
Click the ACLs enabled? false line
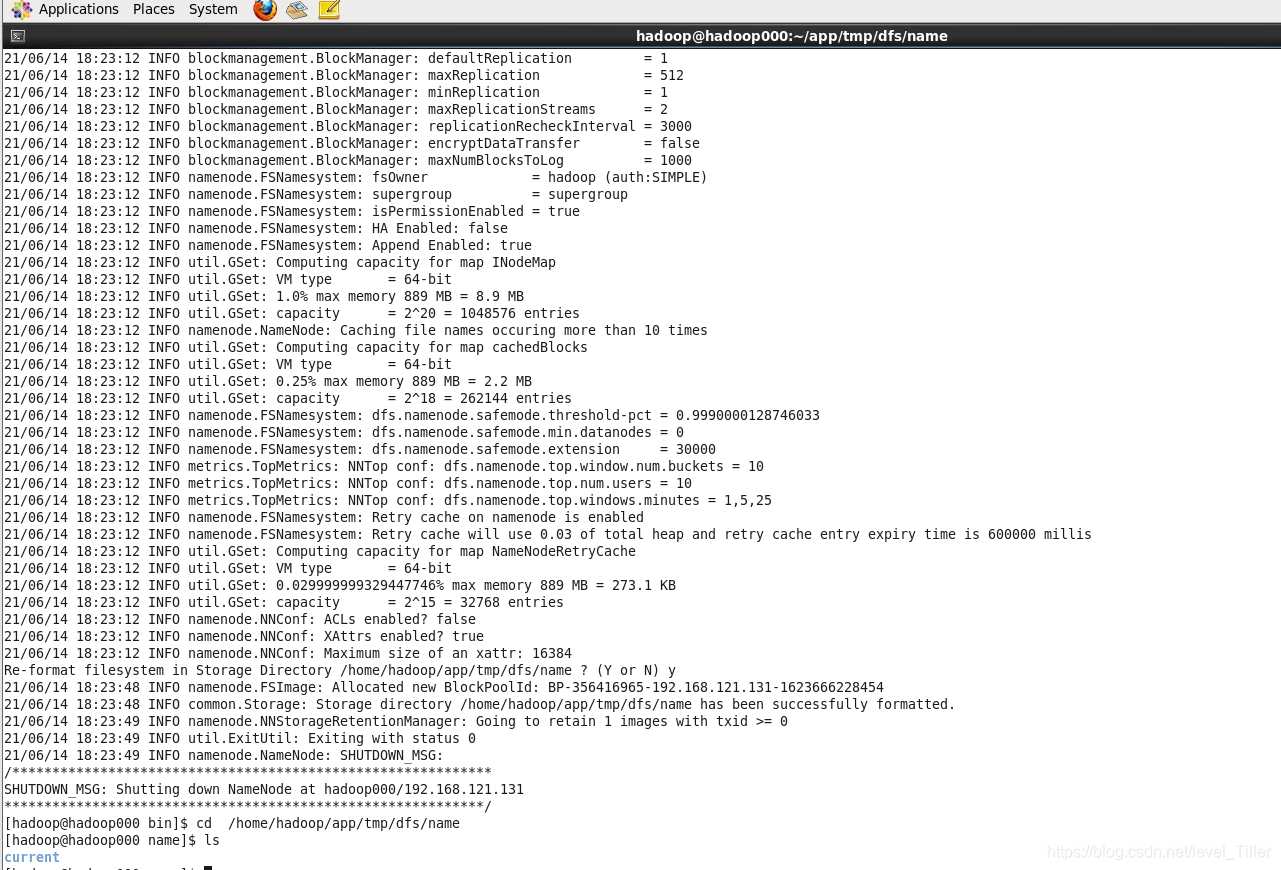point(240,619)
